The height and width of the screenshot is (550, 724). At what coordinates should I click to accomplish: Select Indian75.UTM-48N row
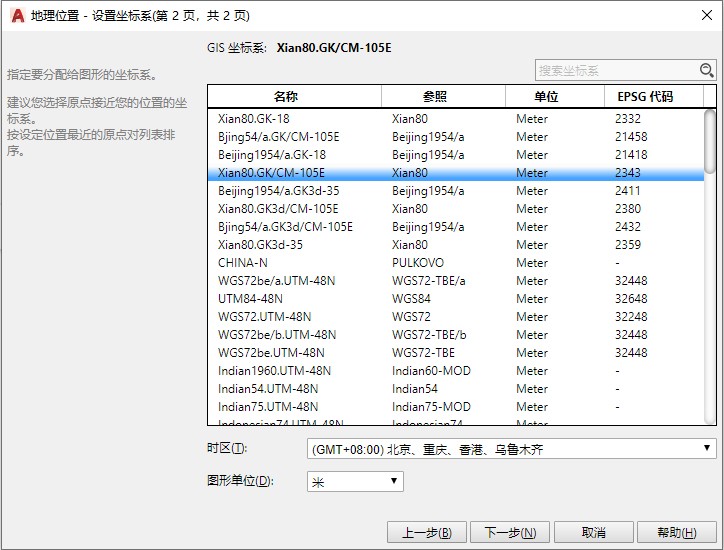pyautogui.click(x=456, y=407)
